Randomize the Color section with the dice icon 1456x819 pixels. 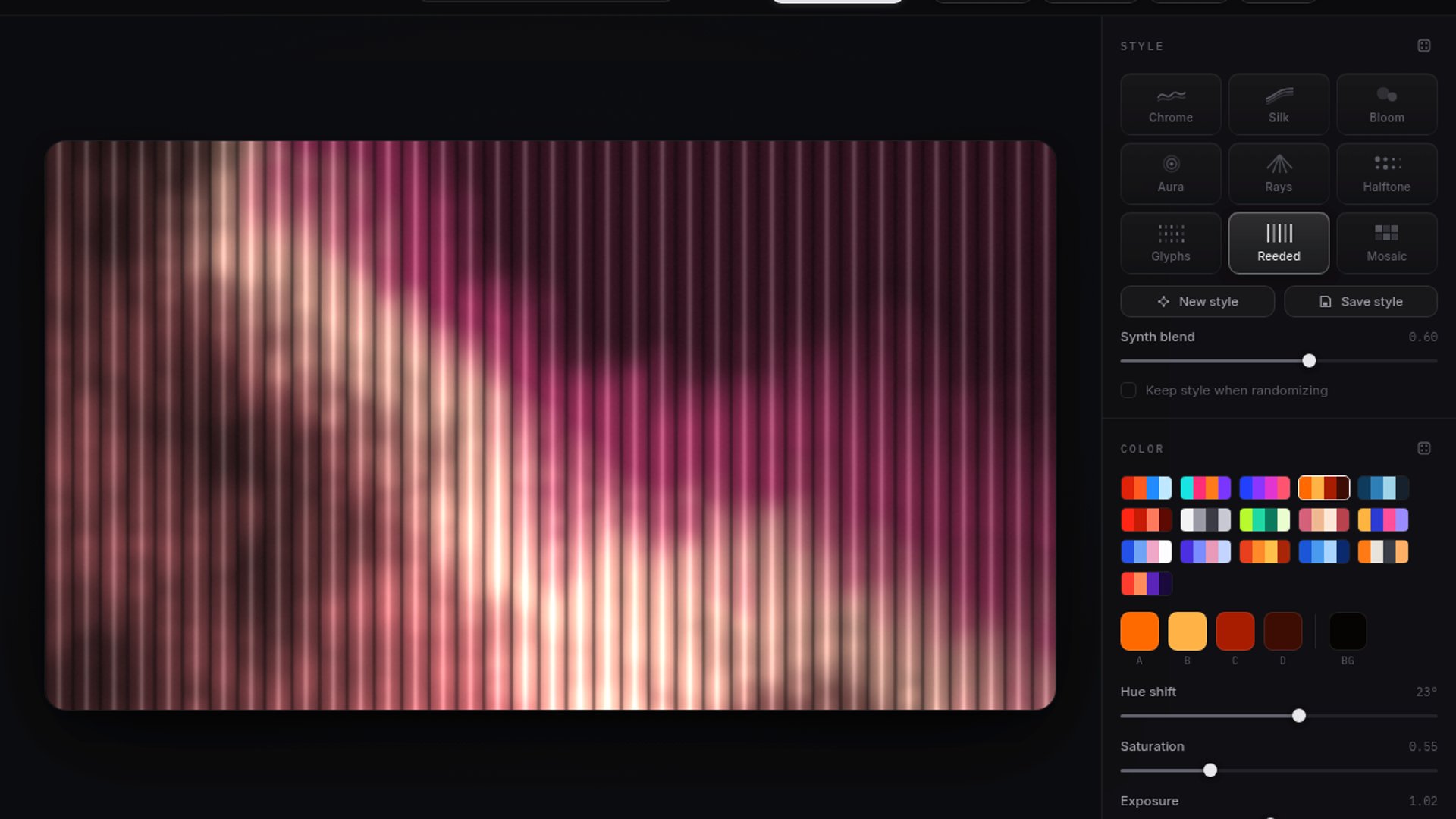click(x=1423, y=448)
